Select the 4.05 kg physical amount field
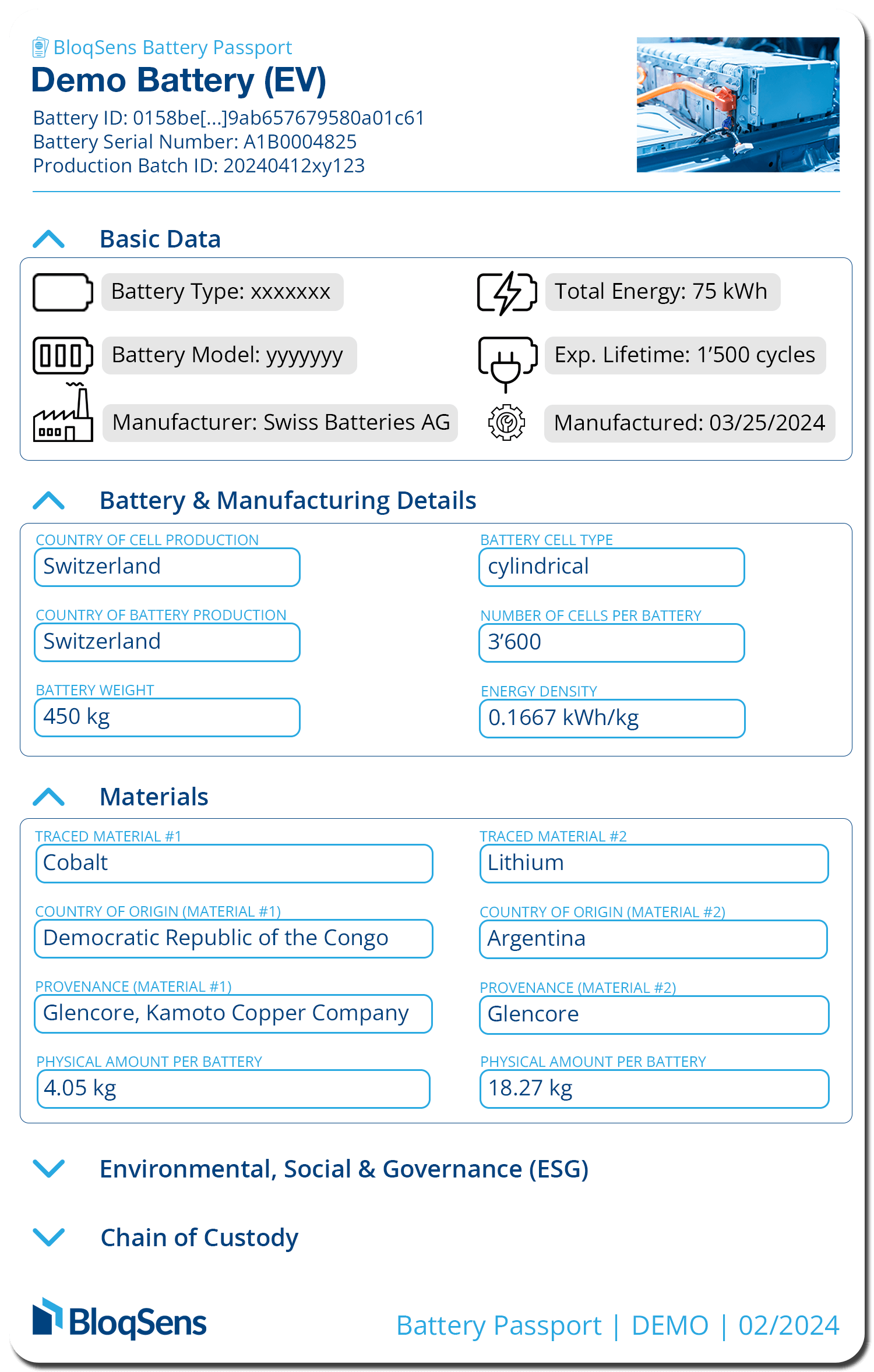This screenshot has width=874, height=1372. pos(234,1089)
